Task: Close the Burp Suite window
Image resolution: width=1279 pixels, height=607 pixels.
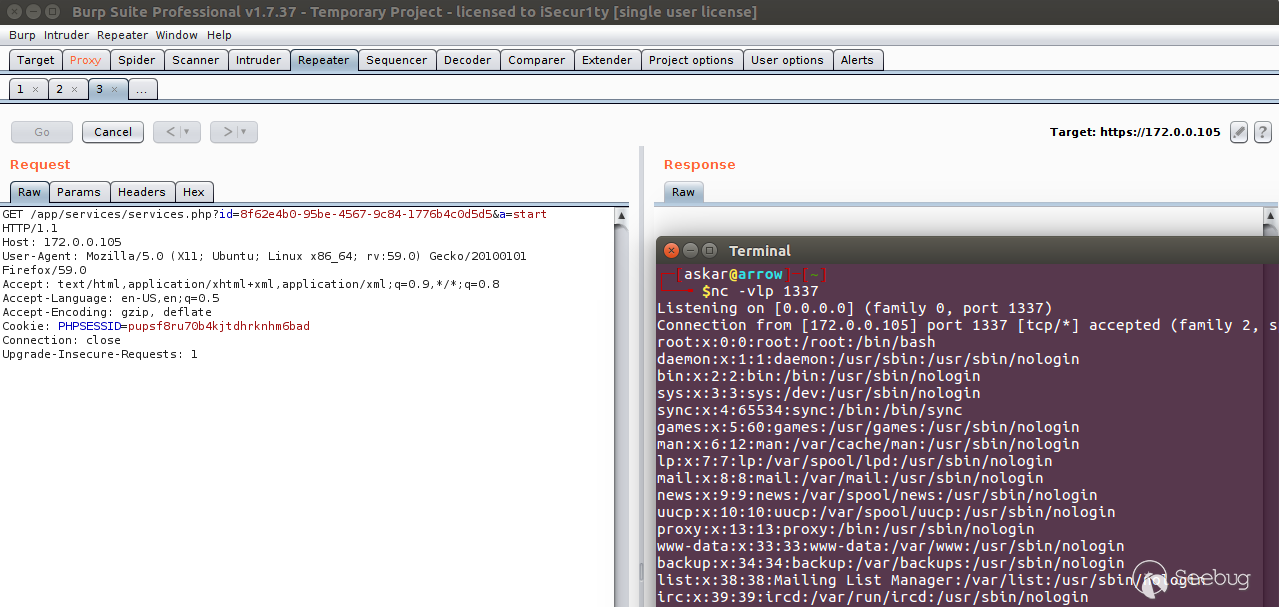Action: 13,12
